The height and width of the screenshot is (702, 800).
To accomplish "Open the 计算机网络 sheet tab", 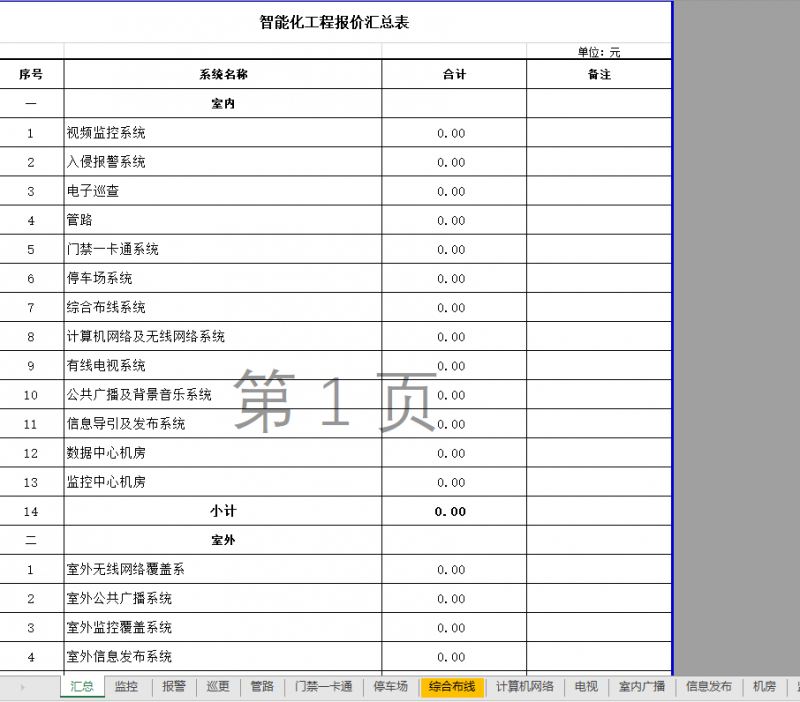I will coord(525,687).
